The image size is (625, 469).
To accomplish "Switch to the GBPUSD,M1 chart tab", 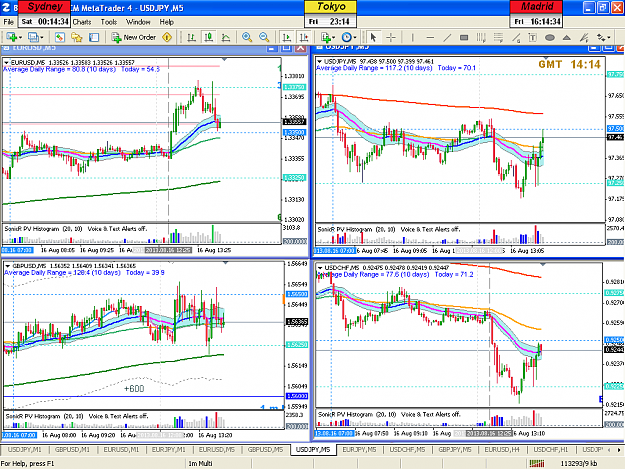I will [72, 449].
